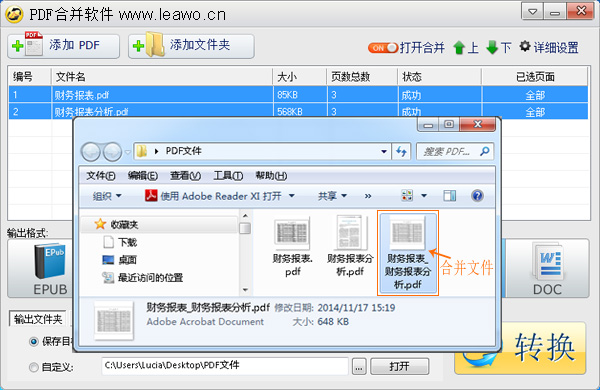This screenshot has width=600, height=390.
Task: Click the output path input field
Action: 225,366
